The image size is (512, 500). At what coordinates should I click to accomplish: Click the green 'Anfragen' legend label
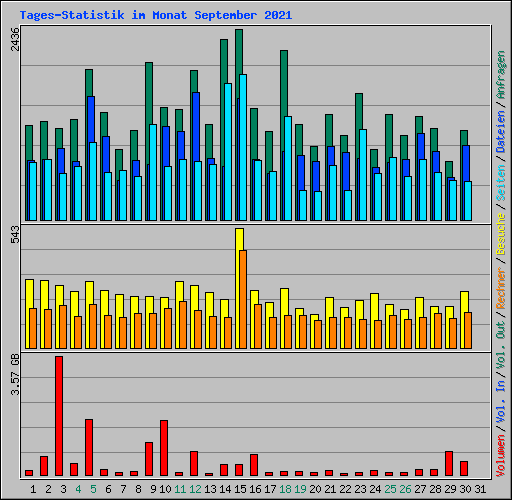pyautogui.click(x=500, y=75)
